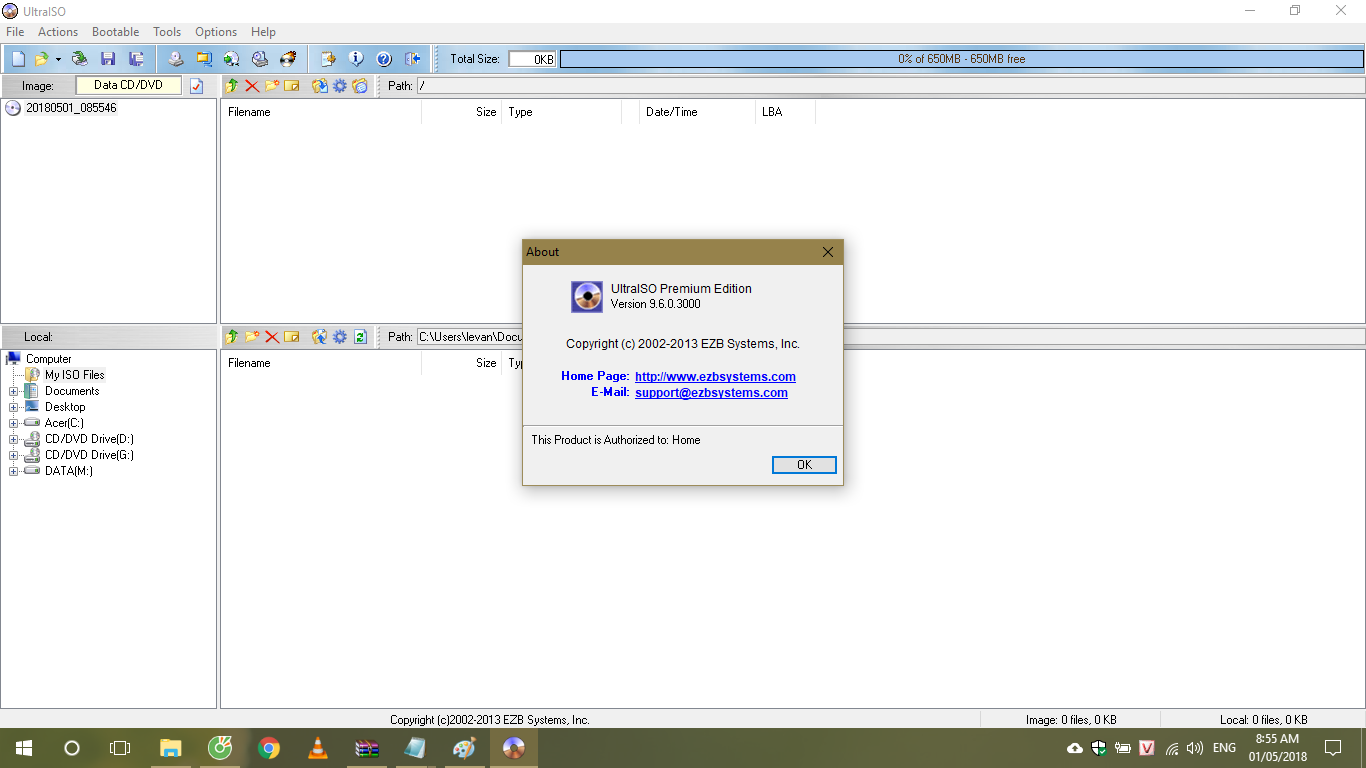Open the Bootable menu

[115, 31]
